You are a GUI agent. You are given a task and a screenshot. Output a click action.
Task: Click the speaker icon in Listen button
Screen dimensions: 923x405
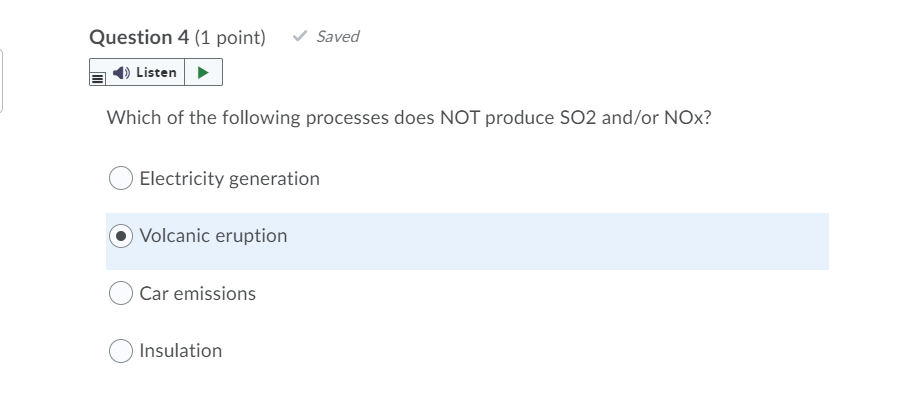[x=120, y=73]
